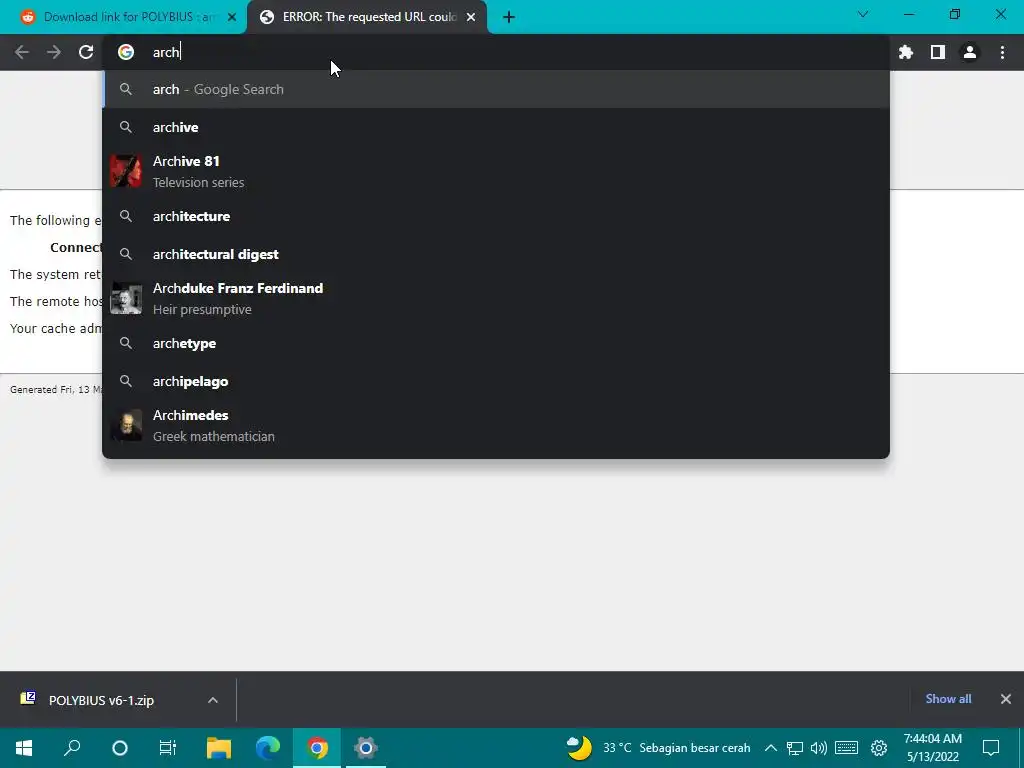This screenshot has width=1024, height=768.
Task: Open Task View on taskbar
Action: click(168, 748)
